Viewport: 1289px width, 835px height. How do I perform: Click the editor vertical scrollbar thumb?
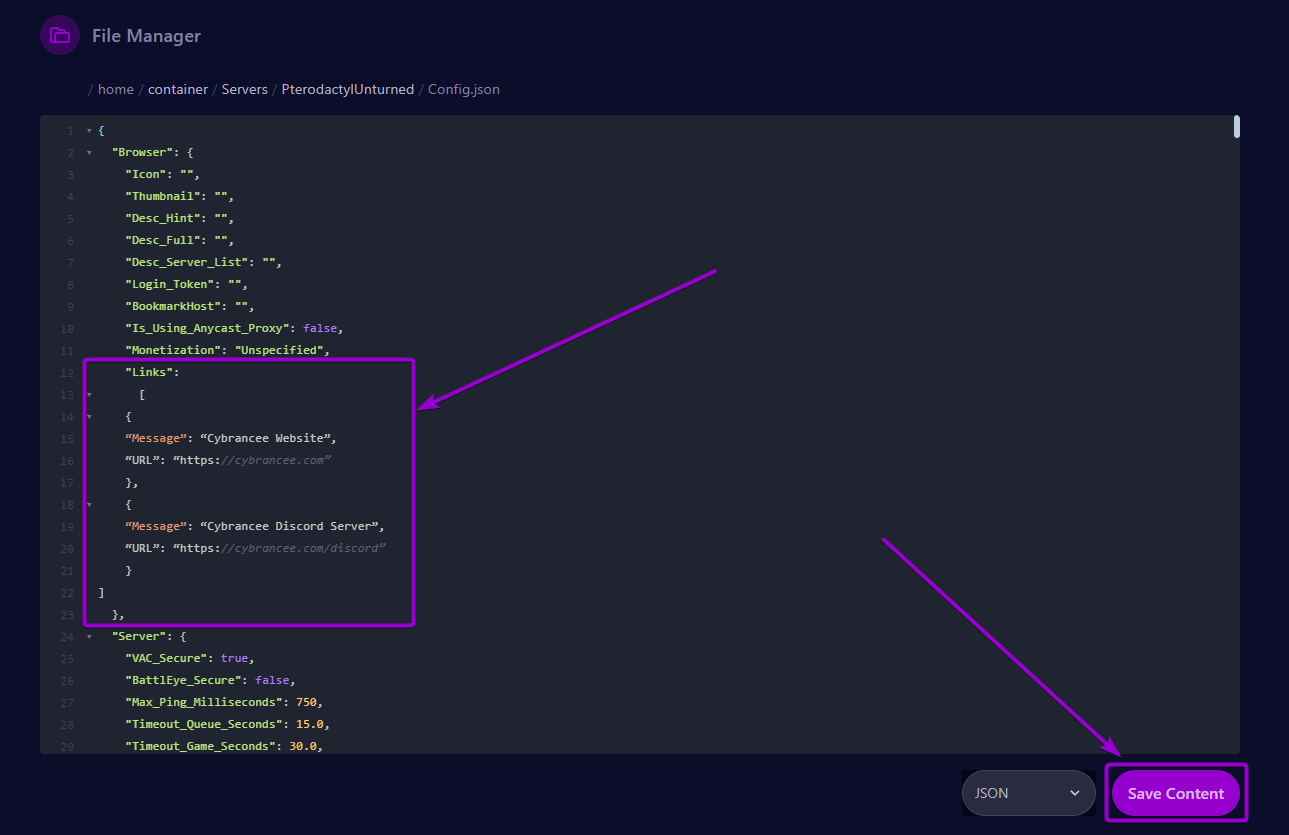click(x=1237, y=126)
